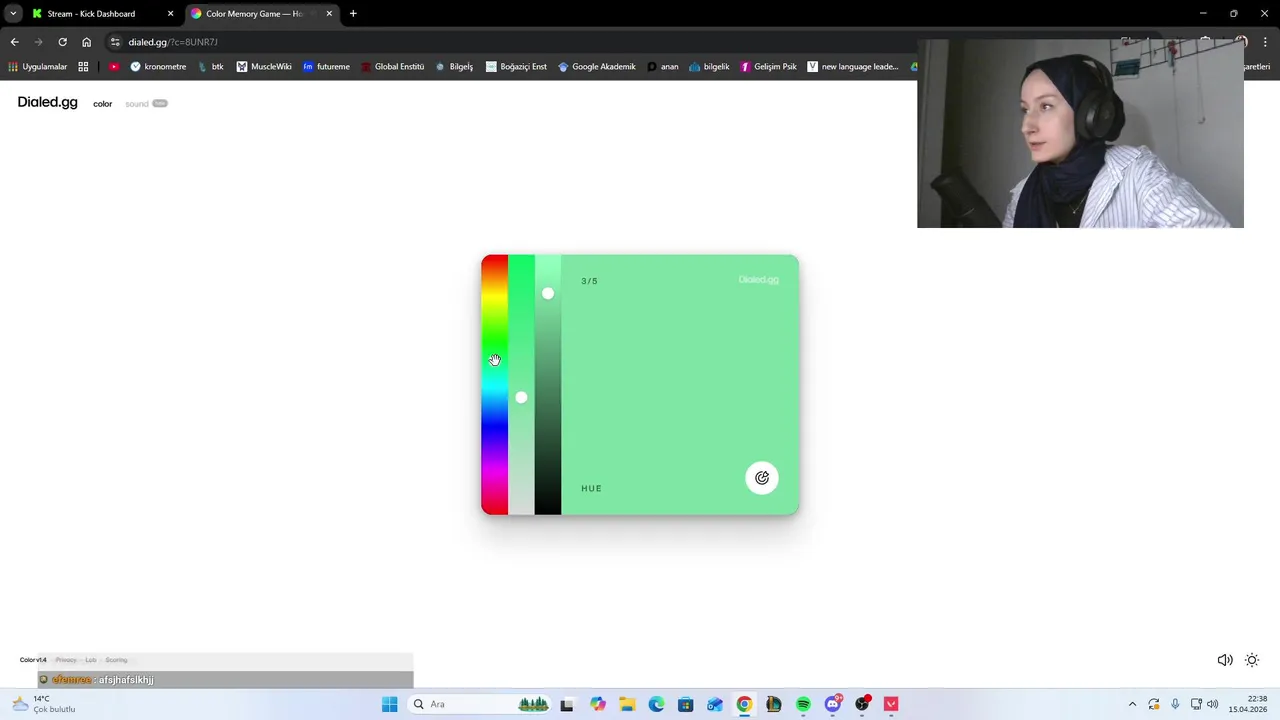Go back in browser history
The image size is (1280, 720).
click(x=14, y=42)
